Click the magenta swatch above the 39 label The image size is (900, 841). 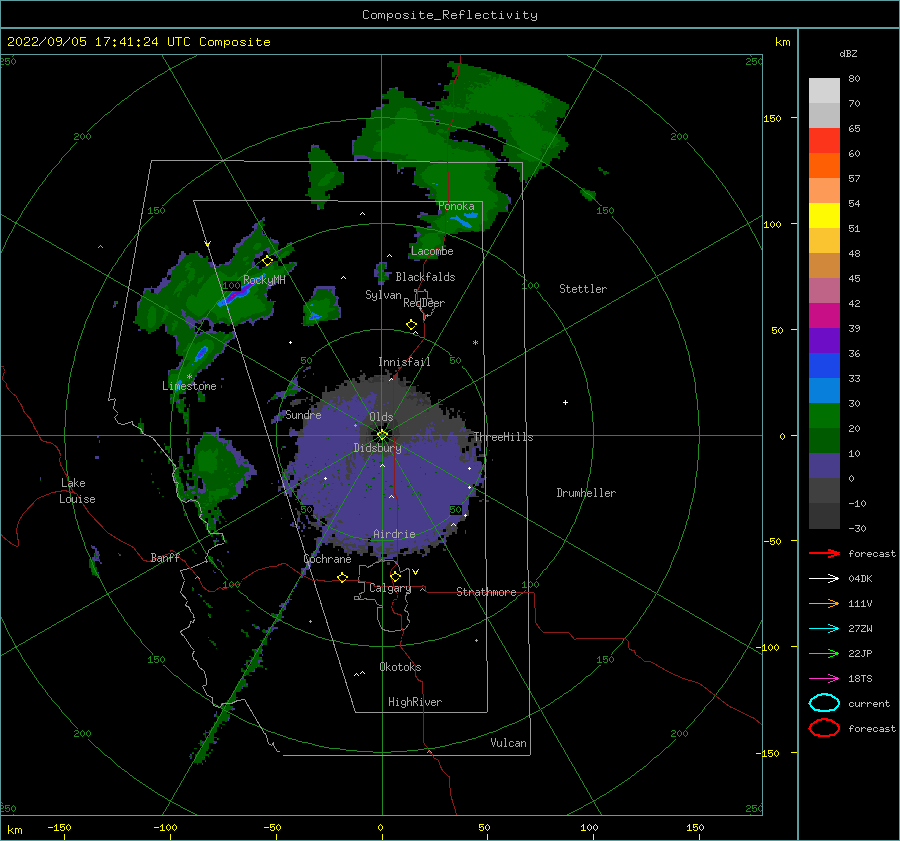coord(824,316)
